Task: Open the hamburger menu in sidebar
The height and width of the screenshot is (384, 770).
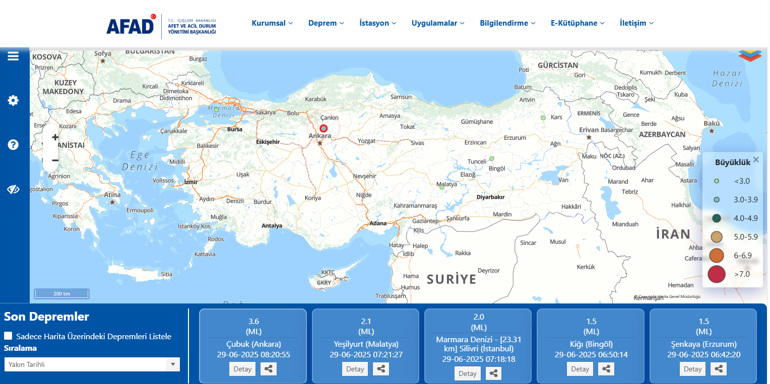Action: 13,56
